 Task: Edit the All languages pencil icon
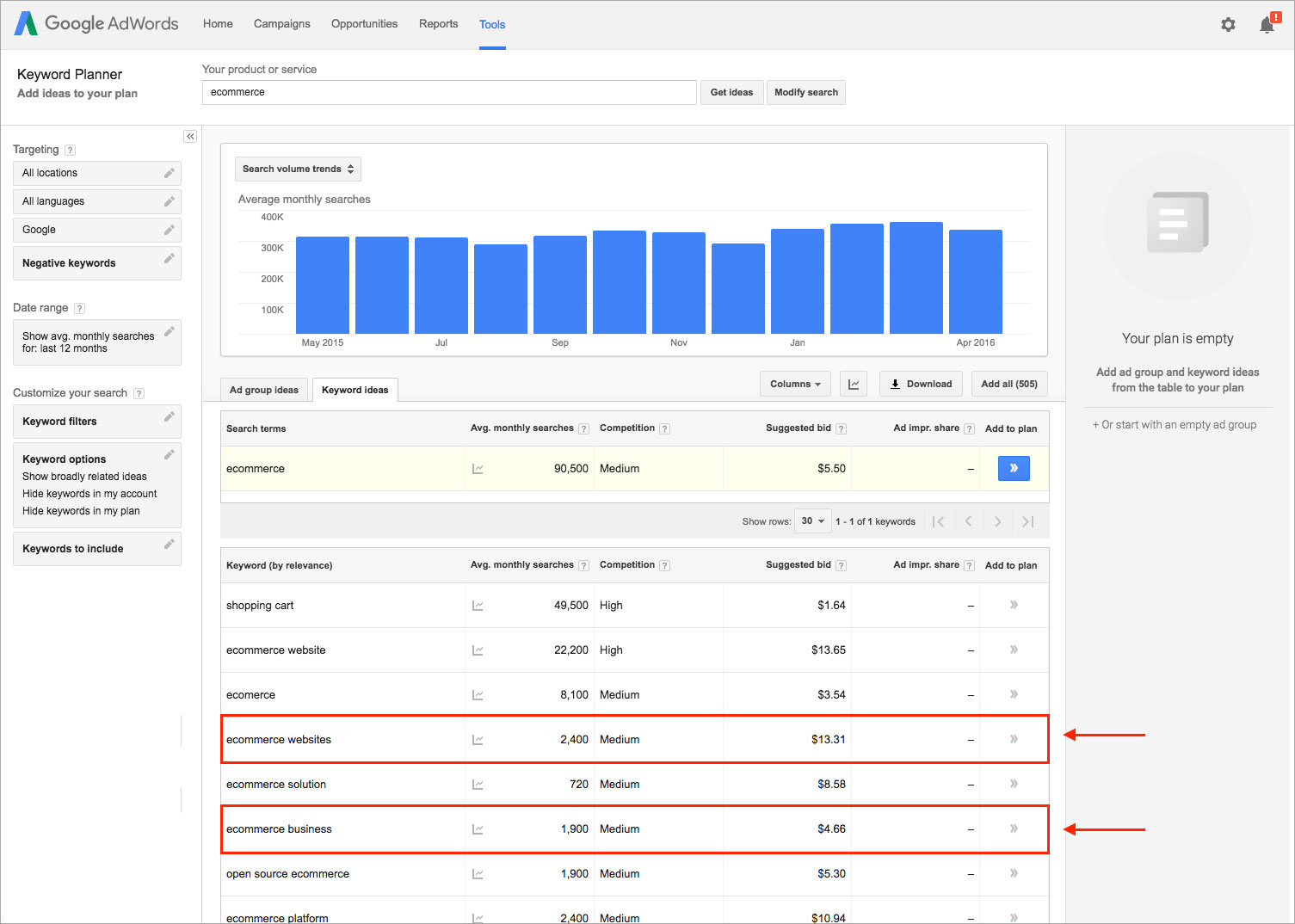170,201
